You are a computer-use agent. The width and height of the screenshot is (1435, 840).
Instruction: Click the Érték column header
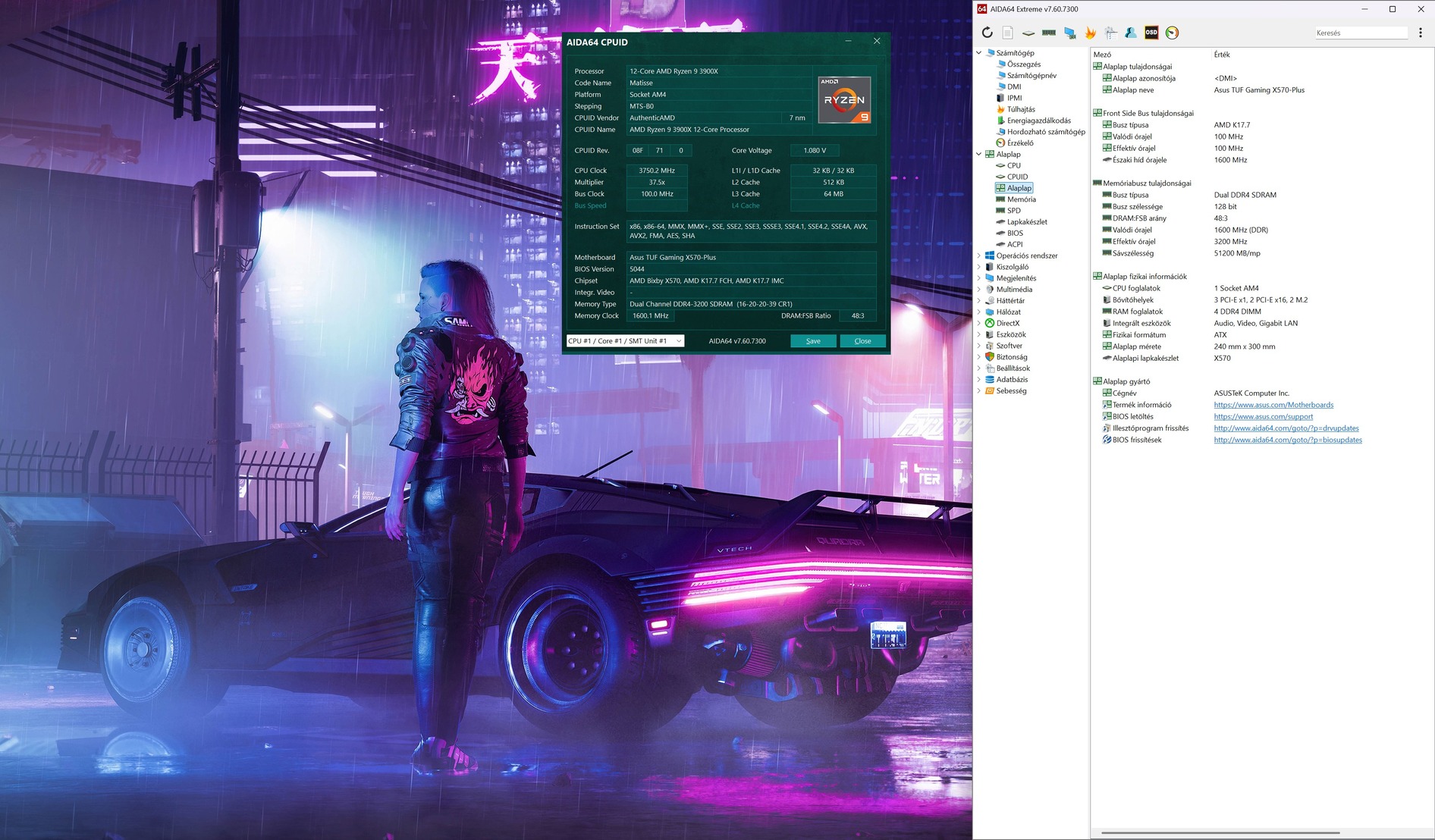coord(1222,55)
